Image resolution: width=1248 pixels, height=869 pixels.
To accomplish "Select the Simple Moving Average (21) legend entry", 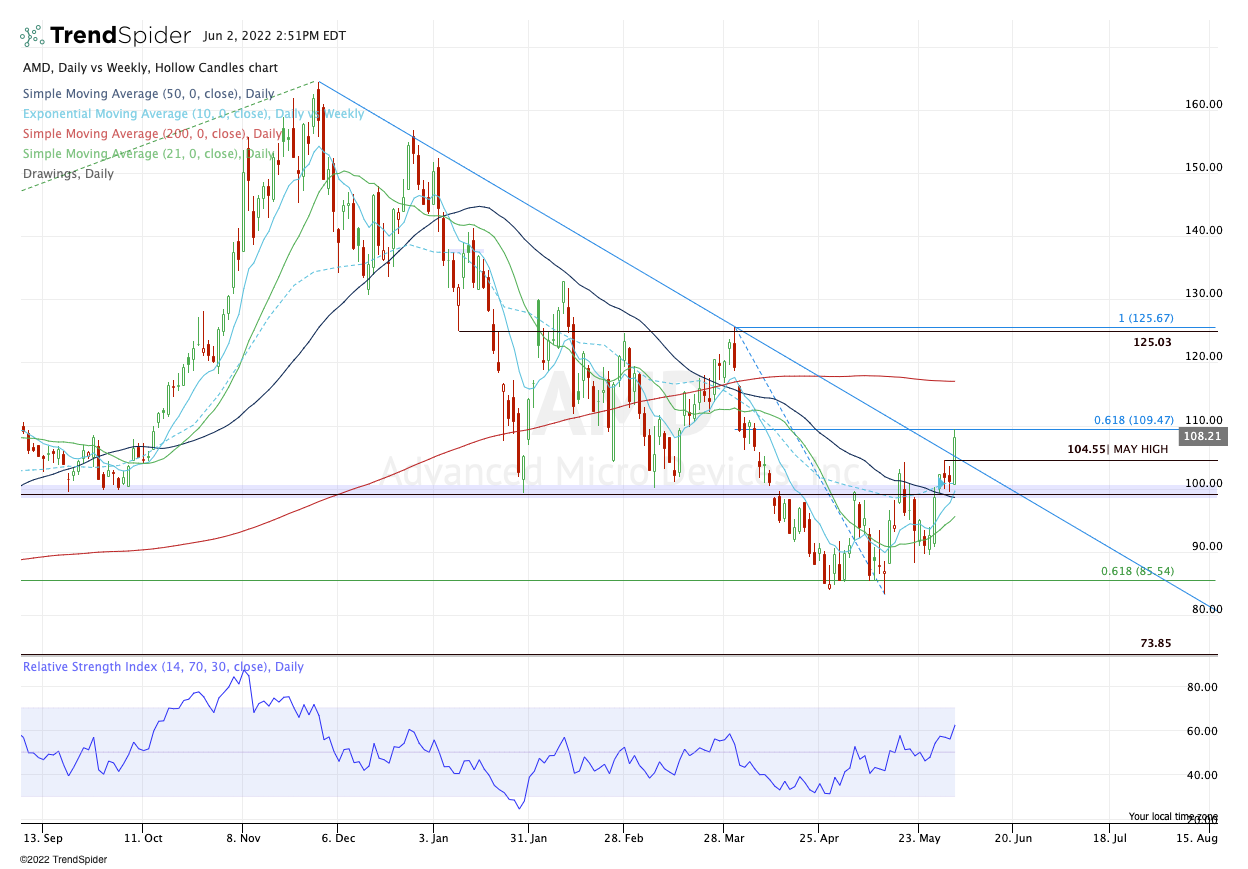I will (147, 153).
